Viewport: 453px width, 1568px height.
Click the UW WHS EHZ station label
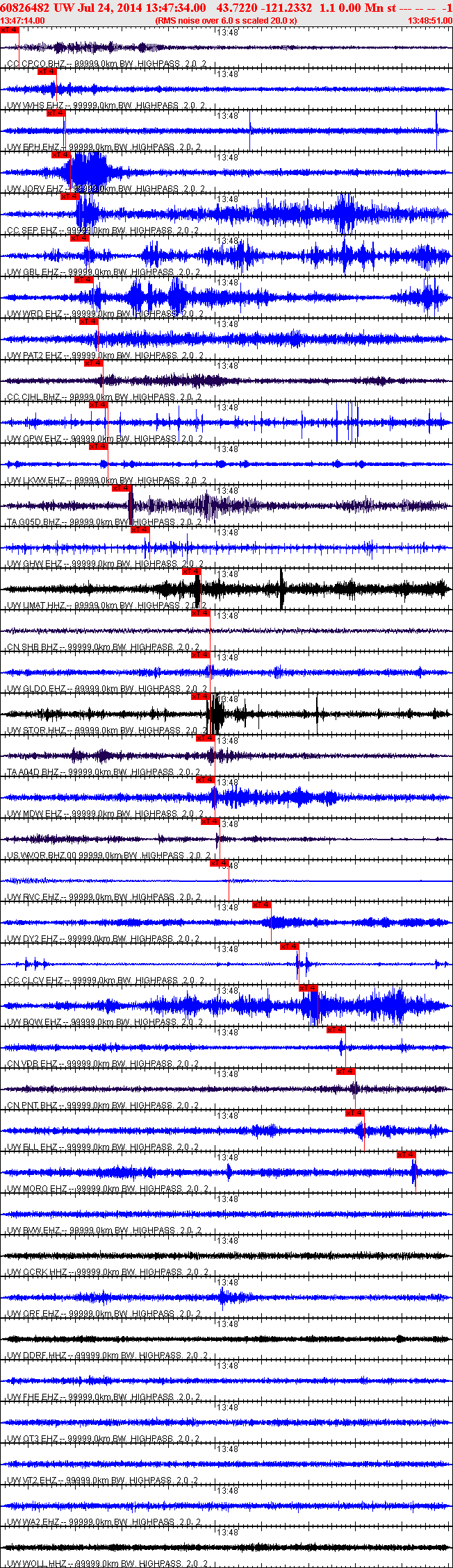(106, 106)
